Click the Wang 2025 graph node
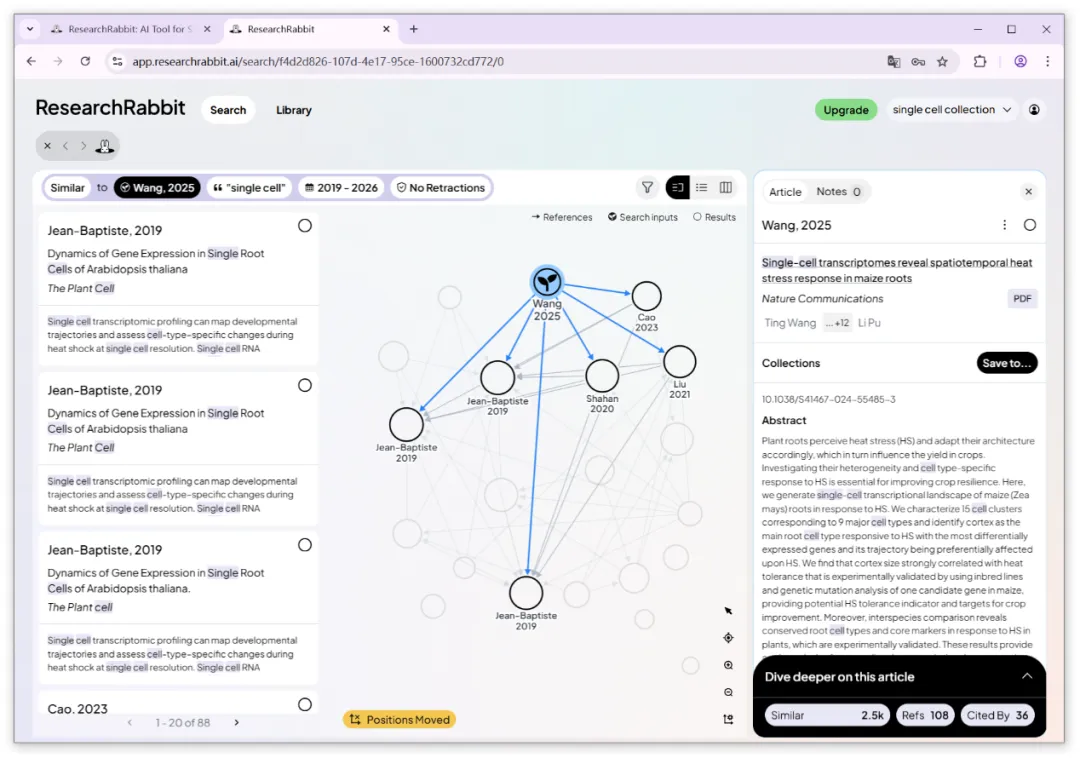Image resolution: width=1080 pixels, height=758 pixels. click(x=547, y=282)
